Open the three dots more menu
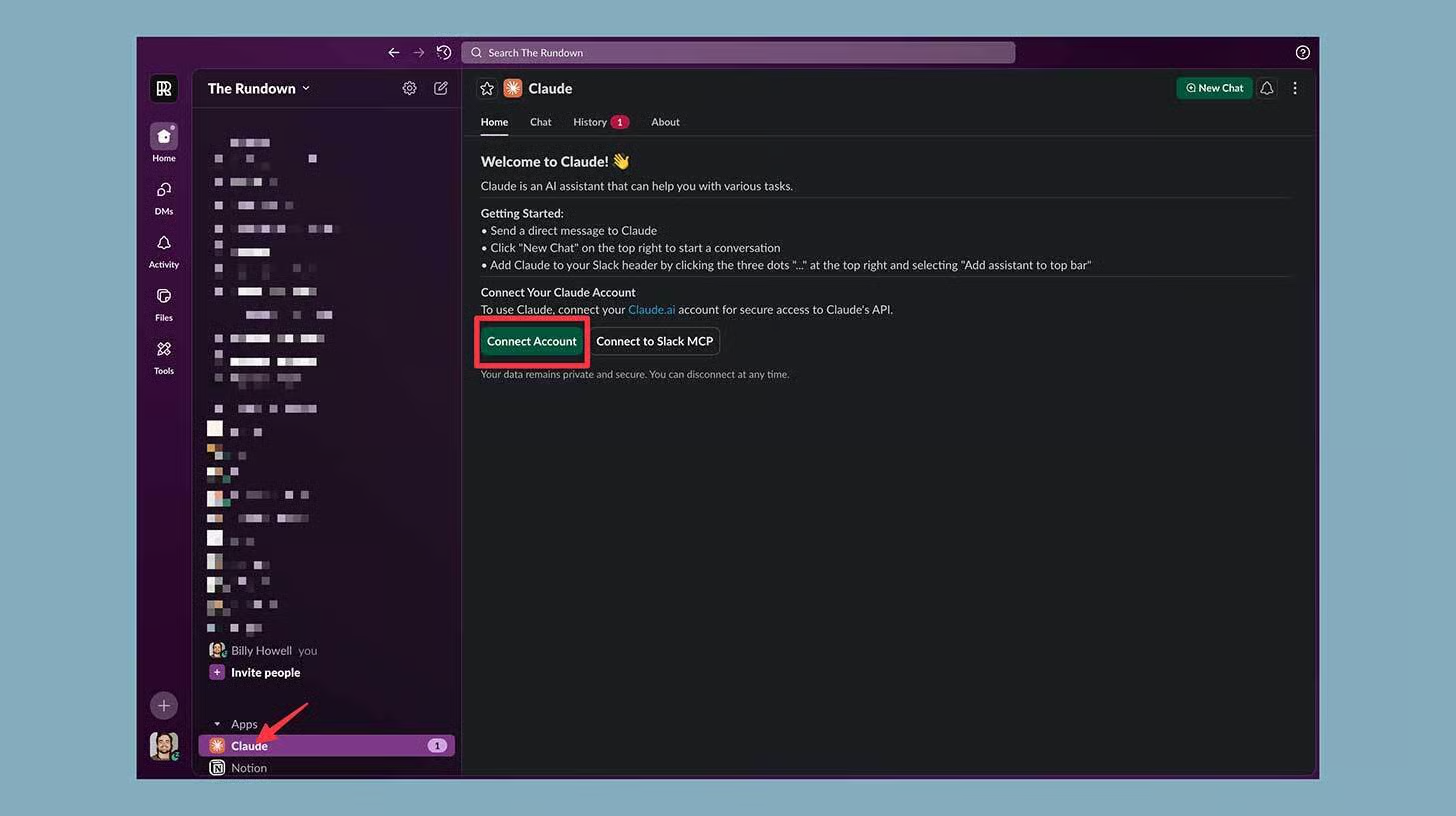 point(1295,88)
